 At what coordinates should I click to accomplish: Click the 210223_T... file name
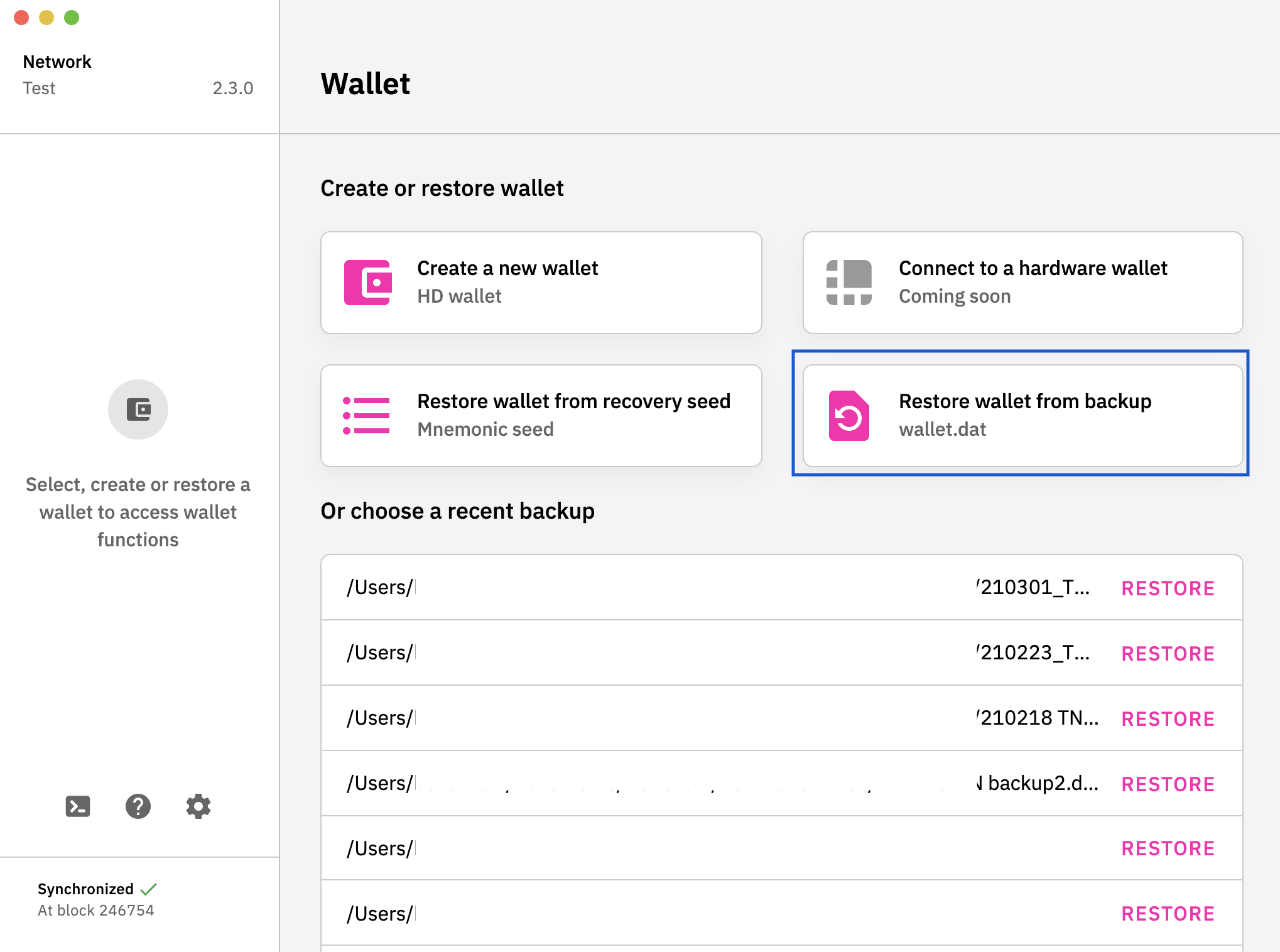pos(1034,652)
